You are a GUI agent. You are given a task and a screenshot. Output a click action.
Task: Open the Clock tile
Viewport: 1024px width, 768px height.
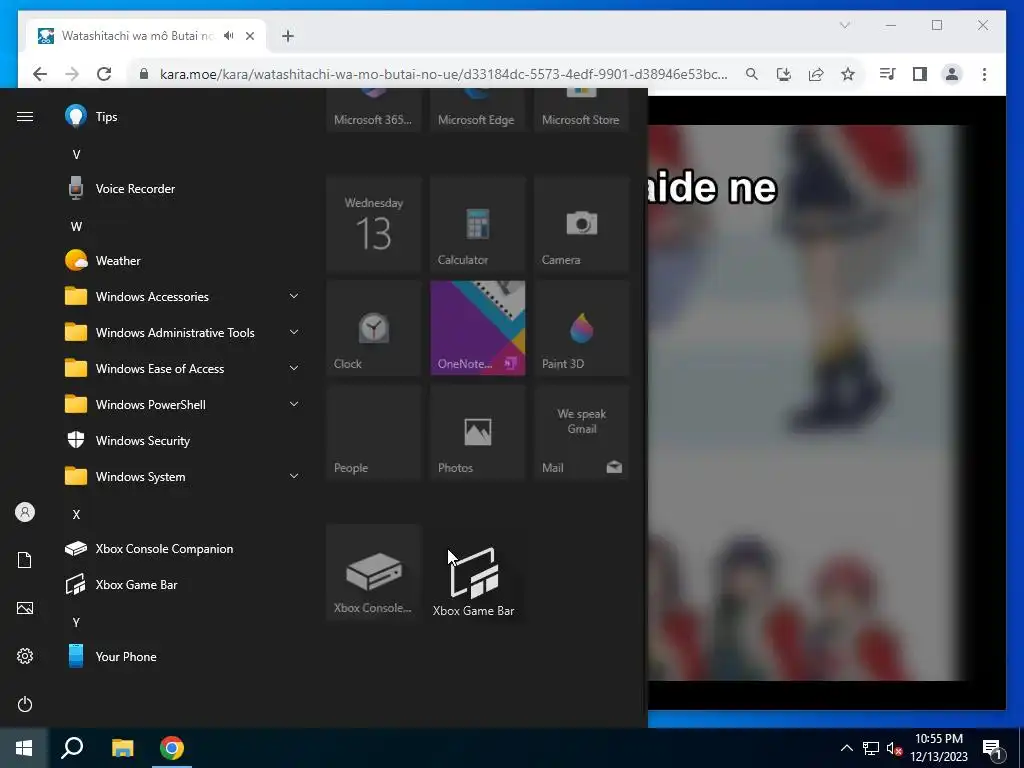374,328
